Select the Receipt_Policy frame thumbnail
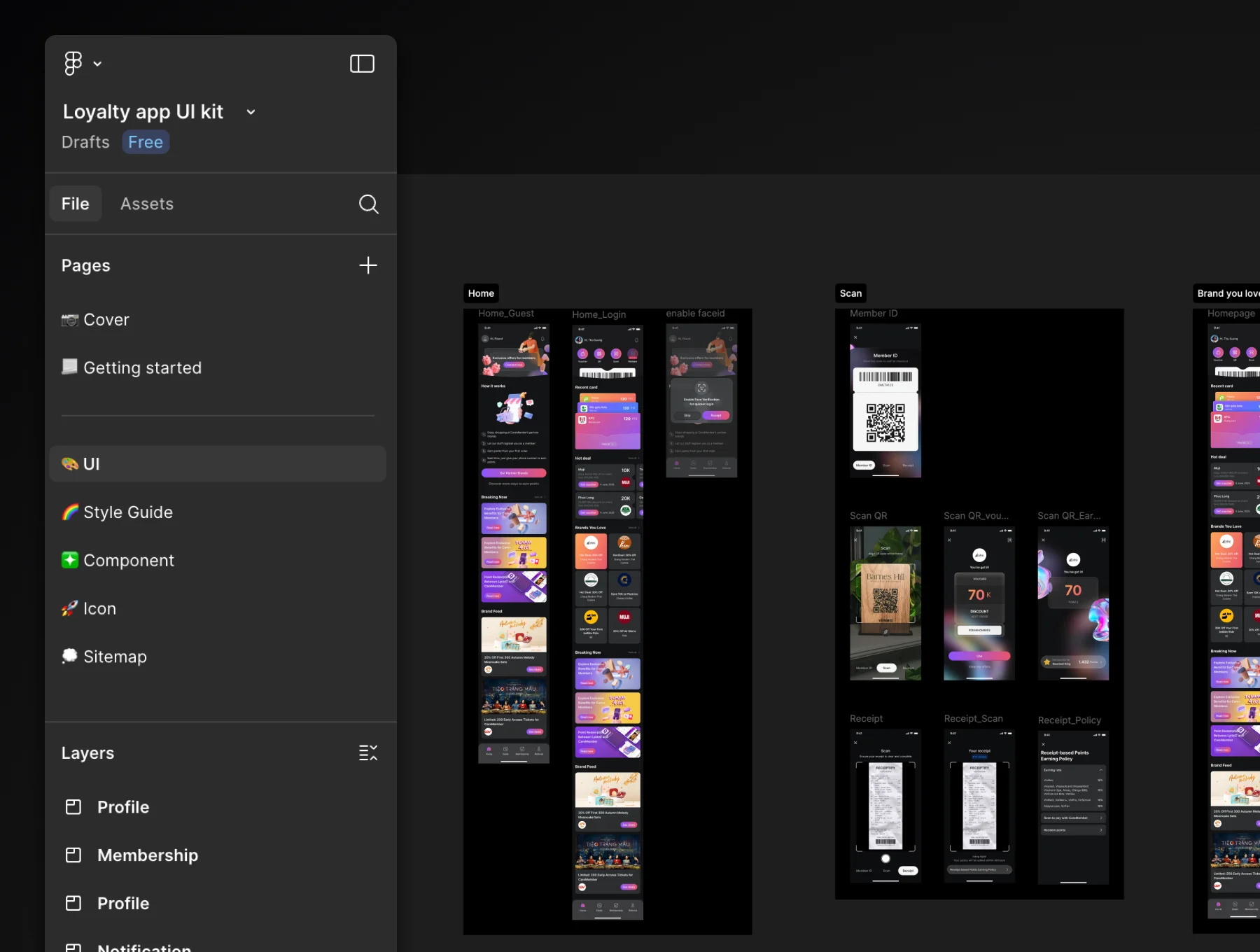 [x=1073, y=808]
